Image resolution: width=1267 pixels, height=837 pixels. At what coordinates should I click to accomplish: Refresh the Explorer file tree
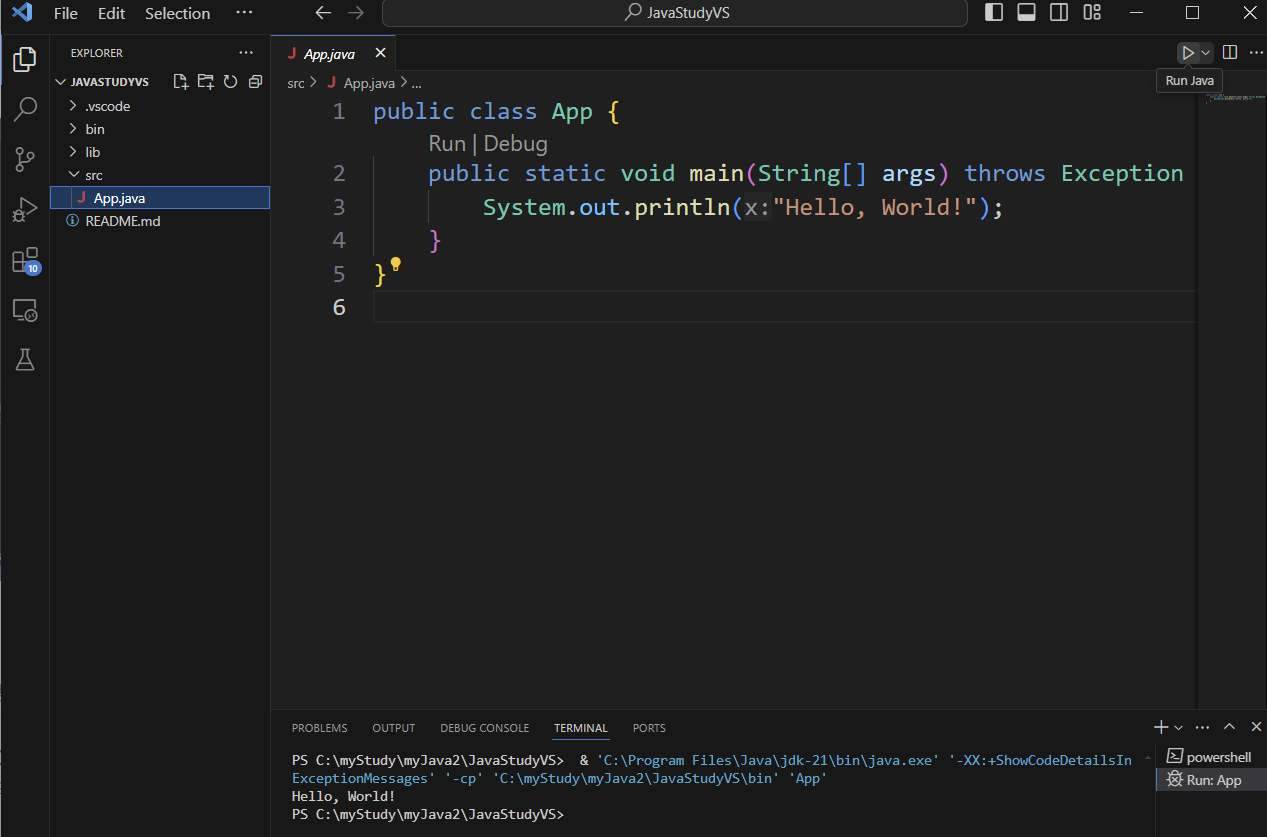[x=230, y=82]
